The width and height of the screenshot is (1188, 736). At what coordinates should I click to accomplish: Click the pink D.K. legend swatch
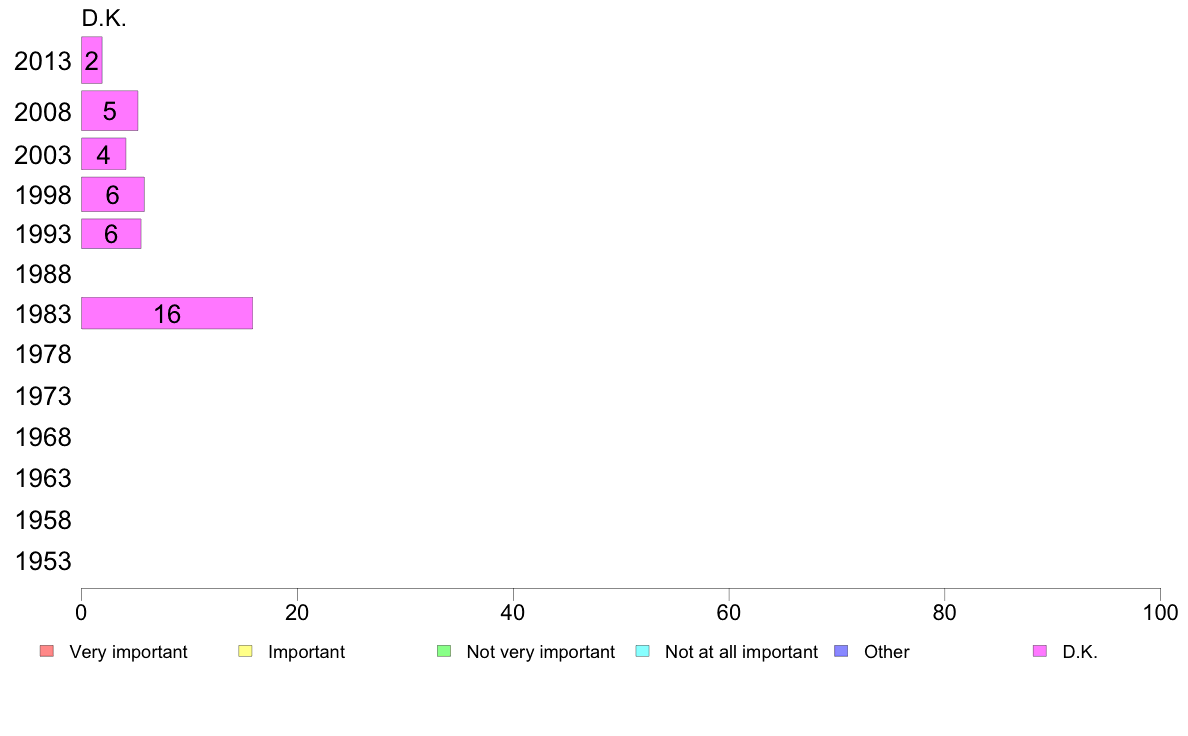(x=1040, y=651)
